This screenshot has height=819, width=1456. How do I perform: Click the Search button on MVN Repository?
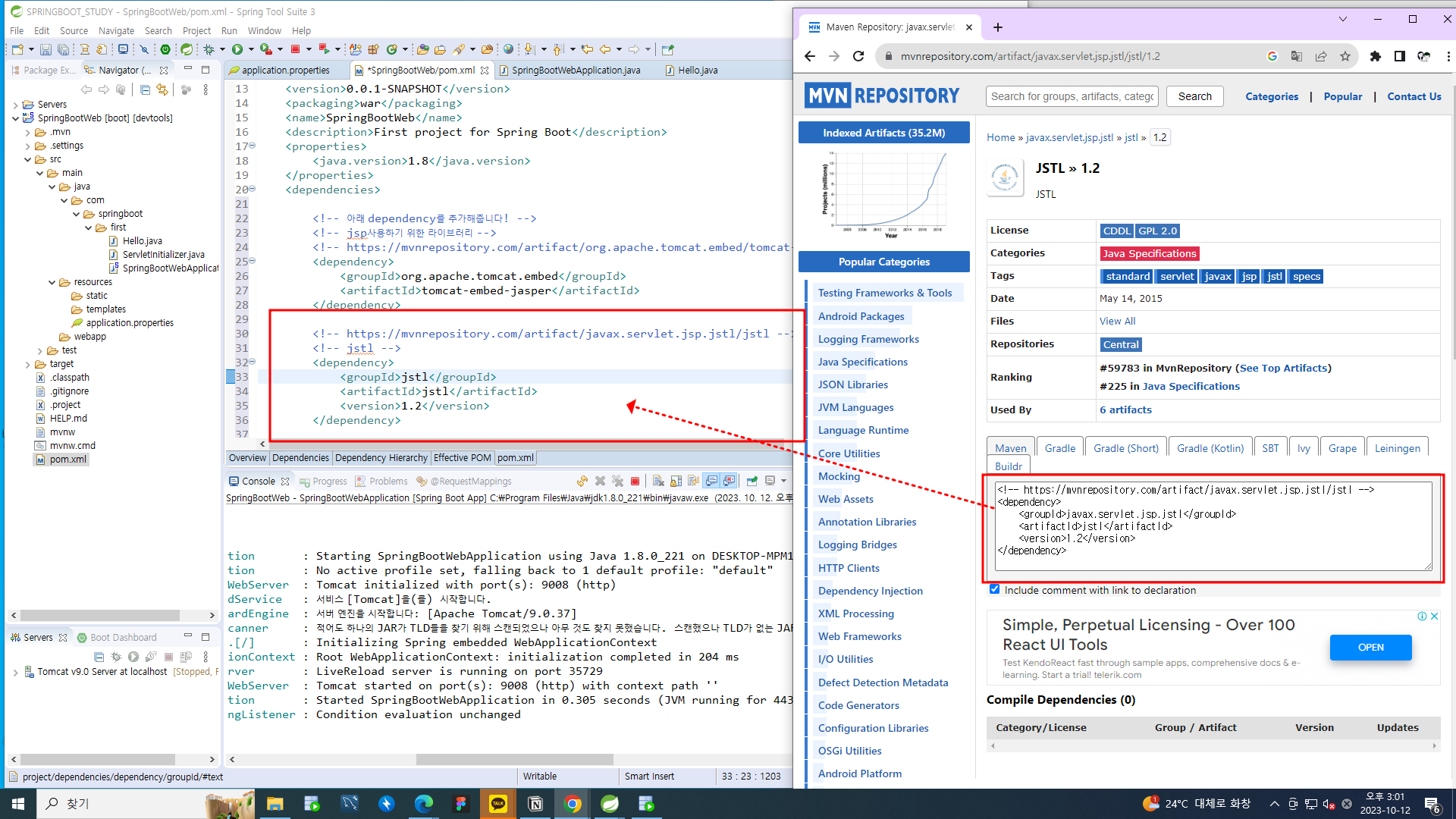coord(1194,96)
